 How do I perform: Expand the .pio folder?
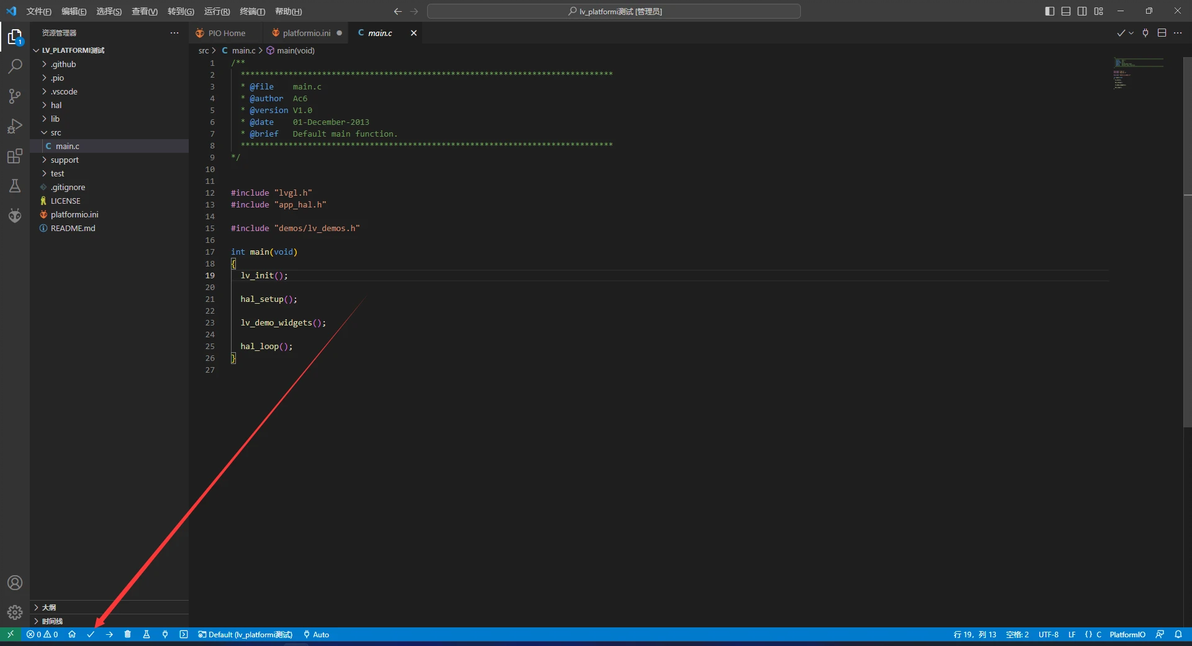[109, 78]
